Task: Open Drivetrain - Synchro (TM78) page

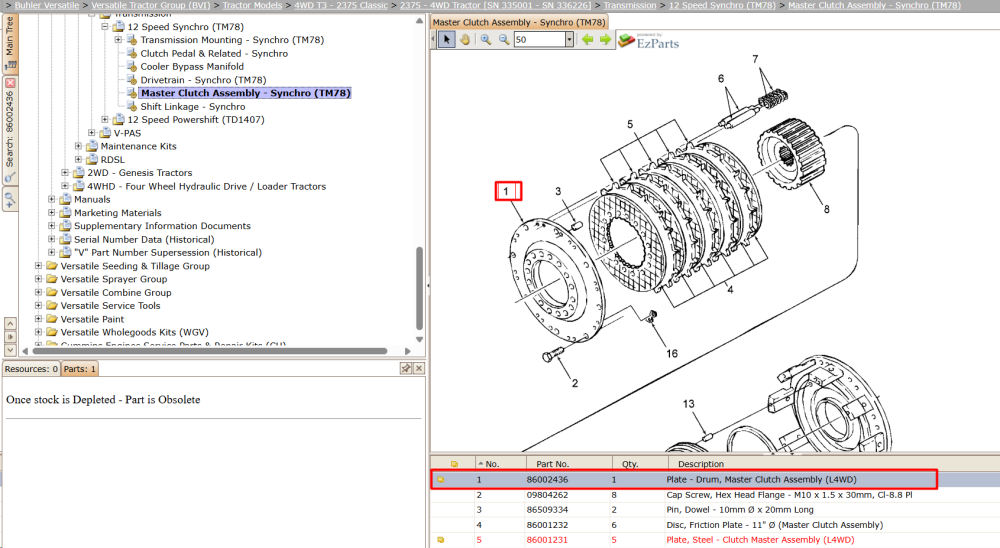Action: [203, 80]
